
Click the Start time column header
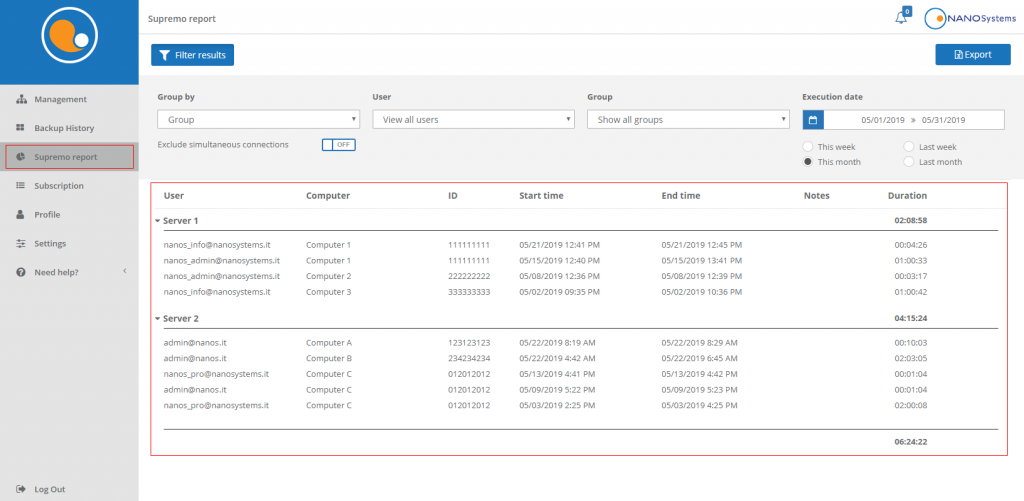(x=541, y=195)
